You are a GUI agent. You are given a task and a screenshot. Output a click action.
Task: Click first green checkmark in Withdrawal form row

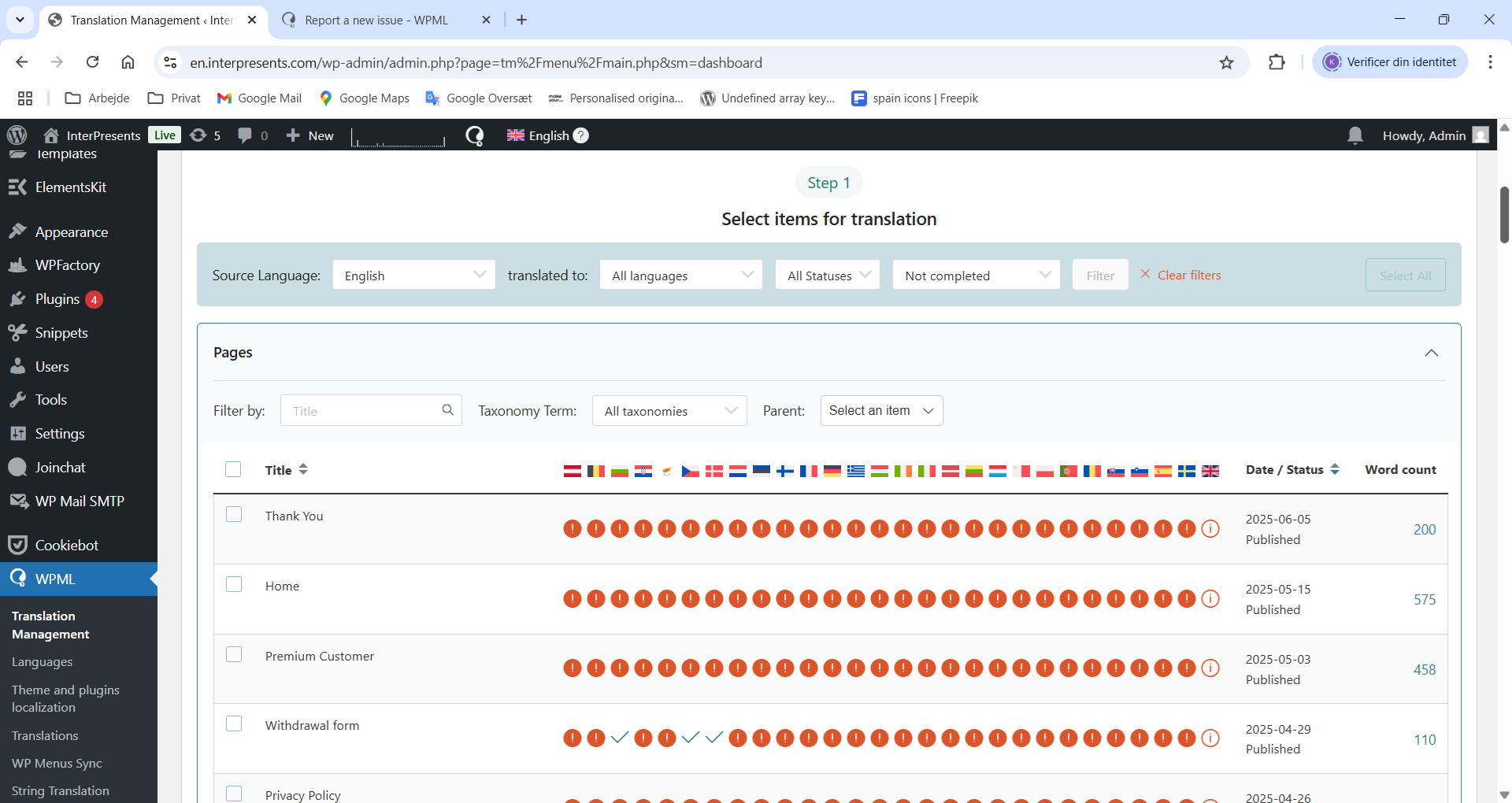coord(620,738)
